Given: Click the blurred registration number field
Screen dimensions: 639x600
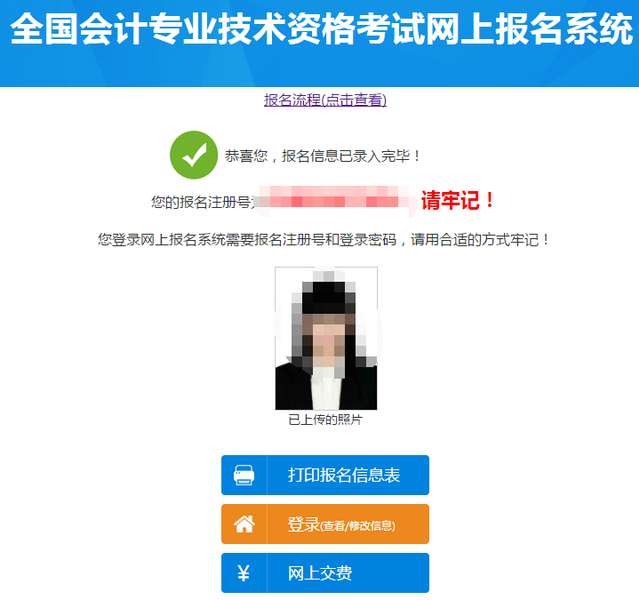Looking at the screenshot, I should [x=334, y=201].
